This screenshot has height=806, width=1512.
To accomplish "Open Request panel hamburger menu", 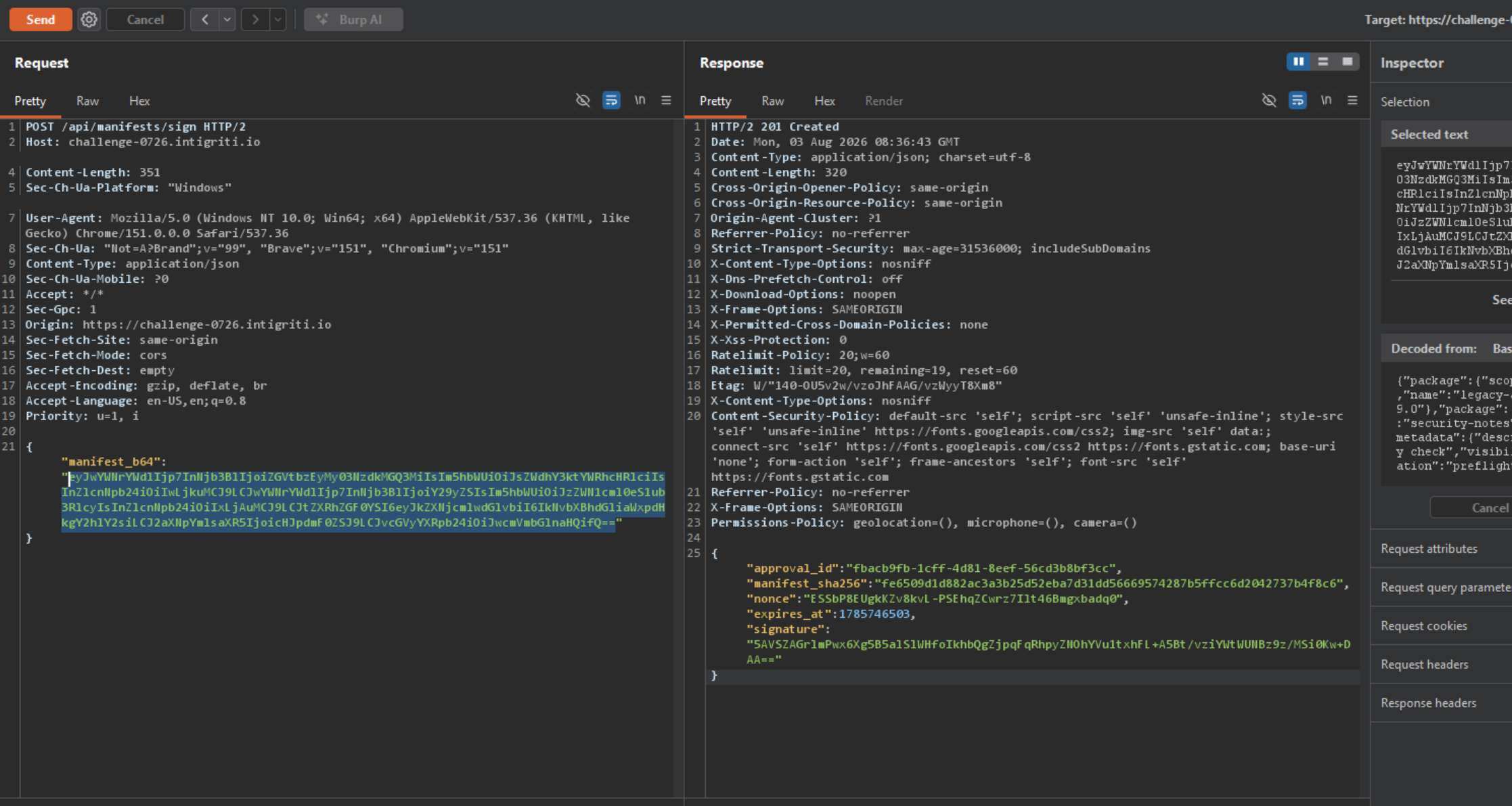I will (x=667, y=100).
